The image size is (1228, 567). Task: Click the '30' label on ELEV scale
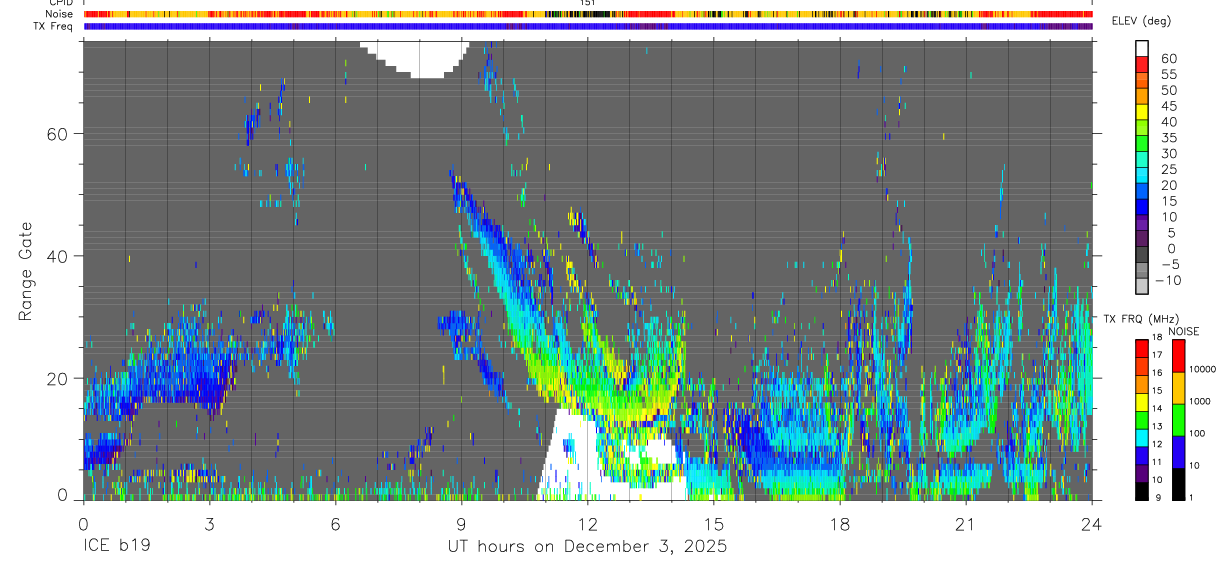click(1167, 153)
